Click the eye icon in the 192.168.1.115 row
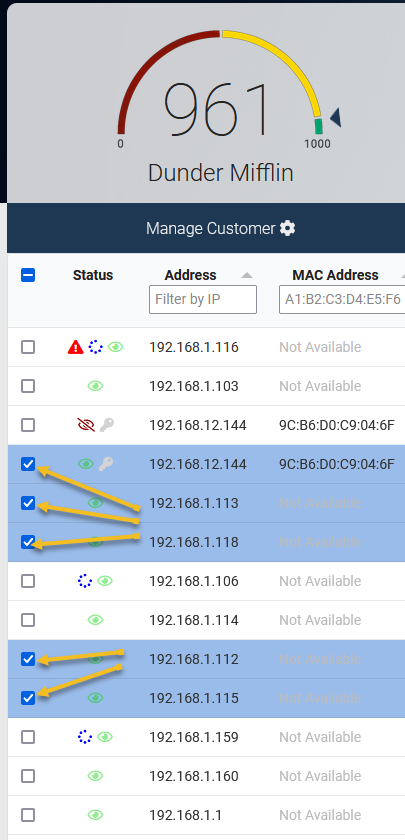 point(95,698)
